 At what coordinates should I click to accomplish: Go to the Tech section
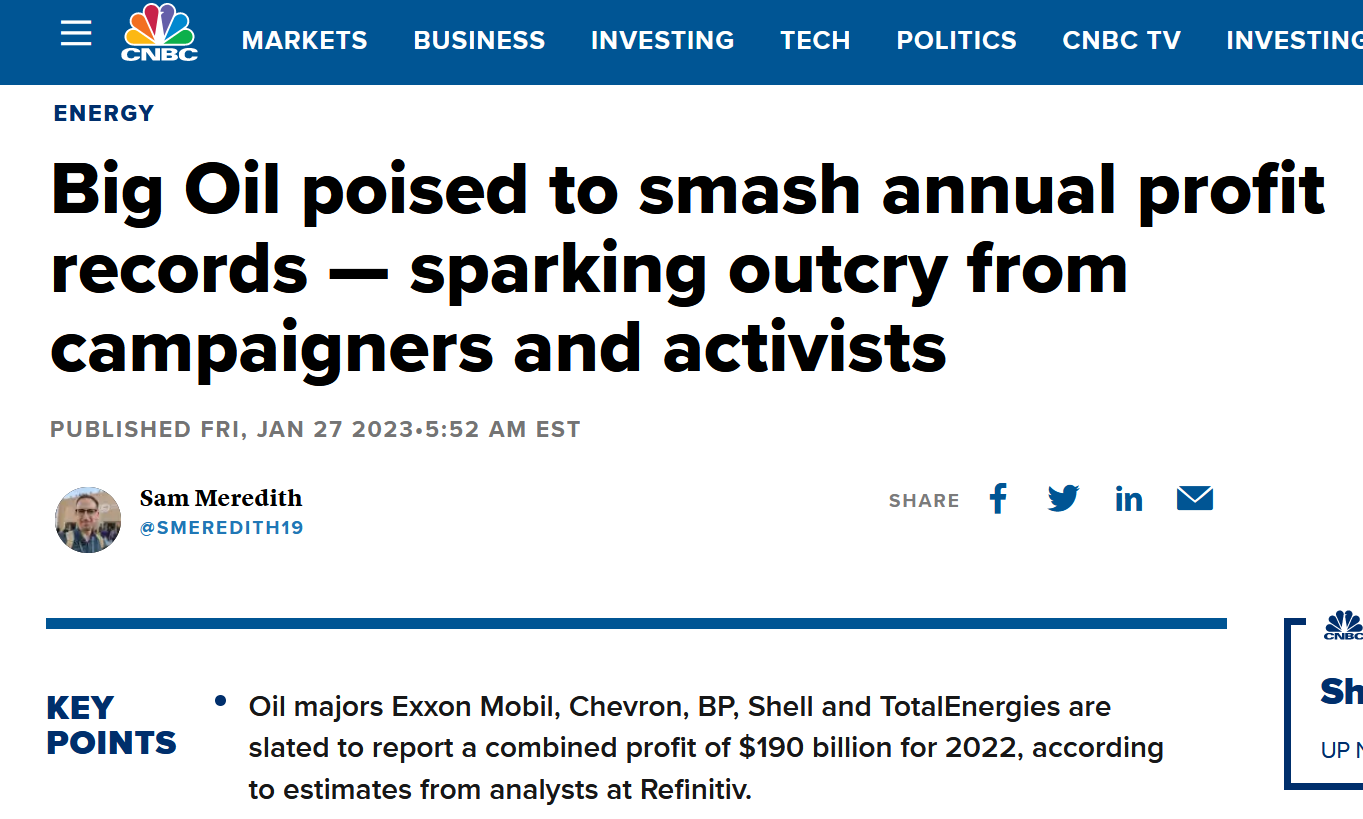[816, 41]
